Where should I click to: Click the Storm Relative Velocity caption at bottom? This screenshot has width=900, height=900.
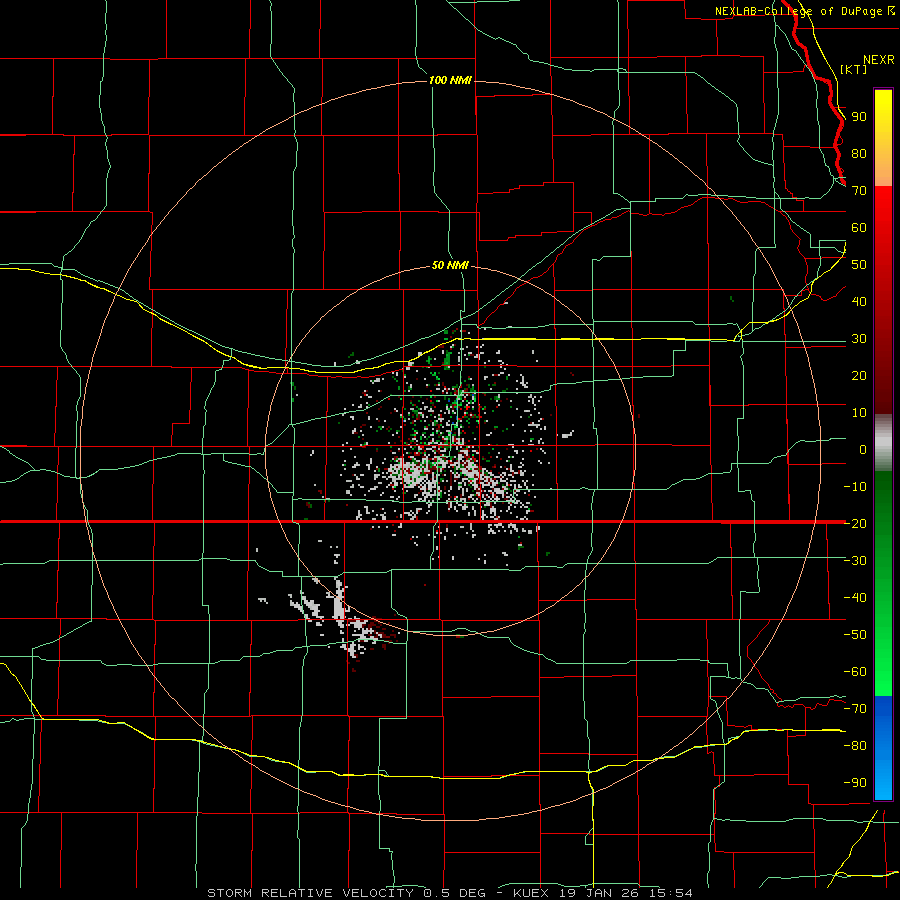click(449, 893)
